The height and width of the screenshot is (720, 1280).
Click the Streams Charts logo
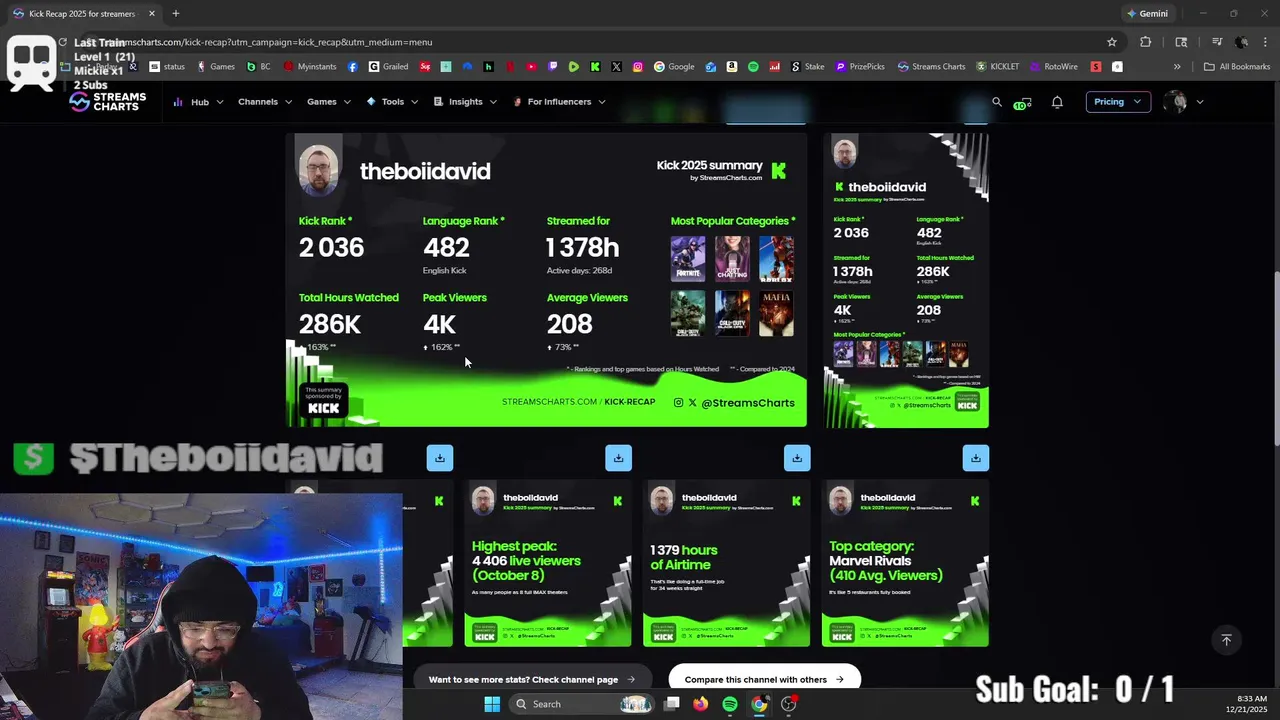(x=108, y=101)
